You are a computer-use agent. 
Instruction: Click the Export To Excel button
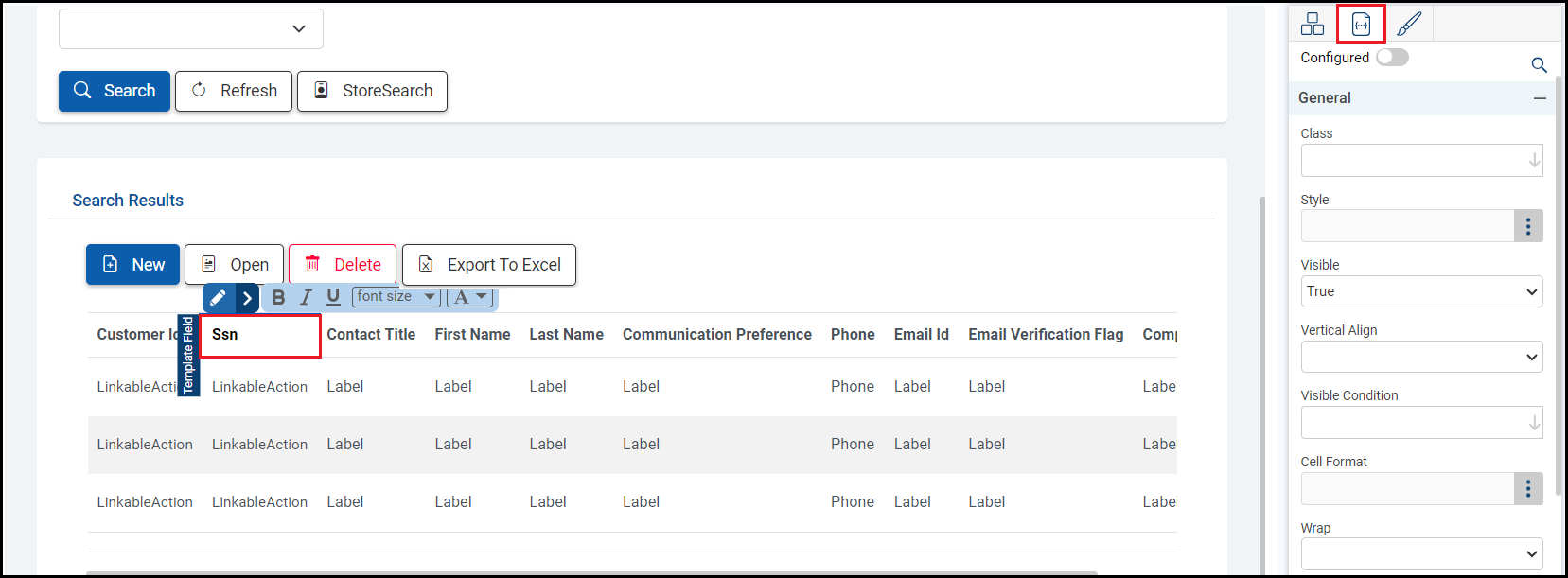click(x=489, y=265)
